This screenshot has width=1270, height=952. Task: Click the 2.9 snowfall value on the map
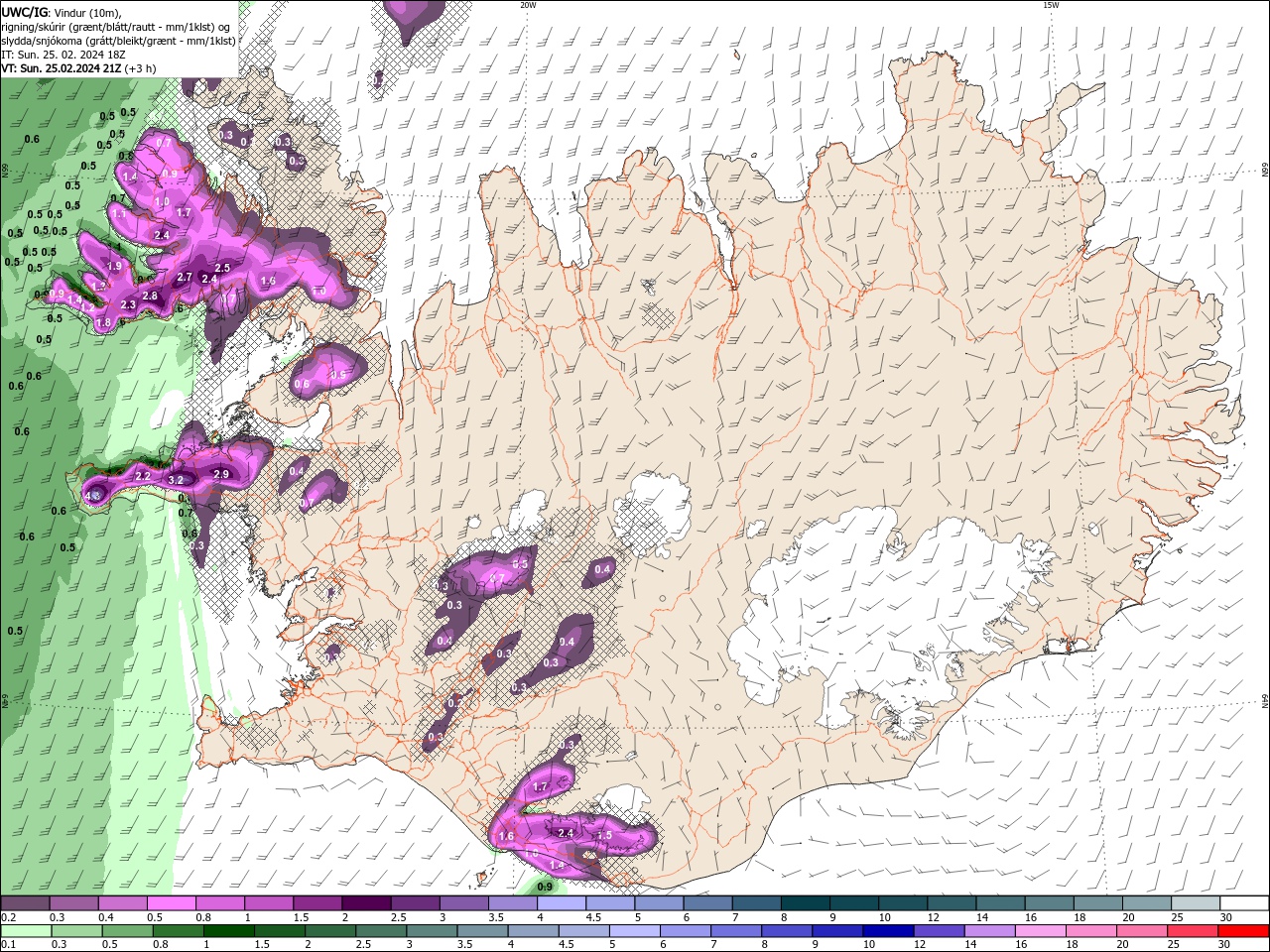(x=221, y=475)
